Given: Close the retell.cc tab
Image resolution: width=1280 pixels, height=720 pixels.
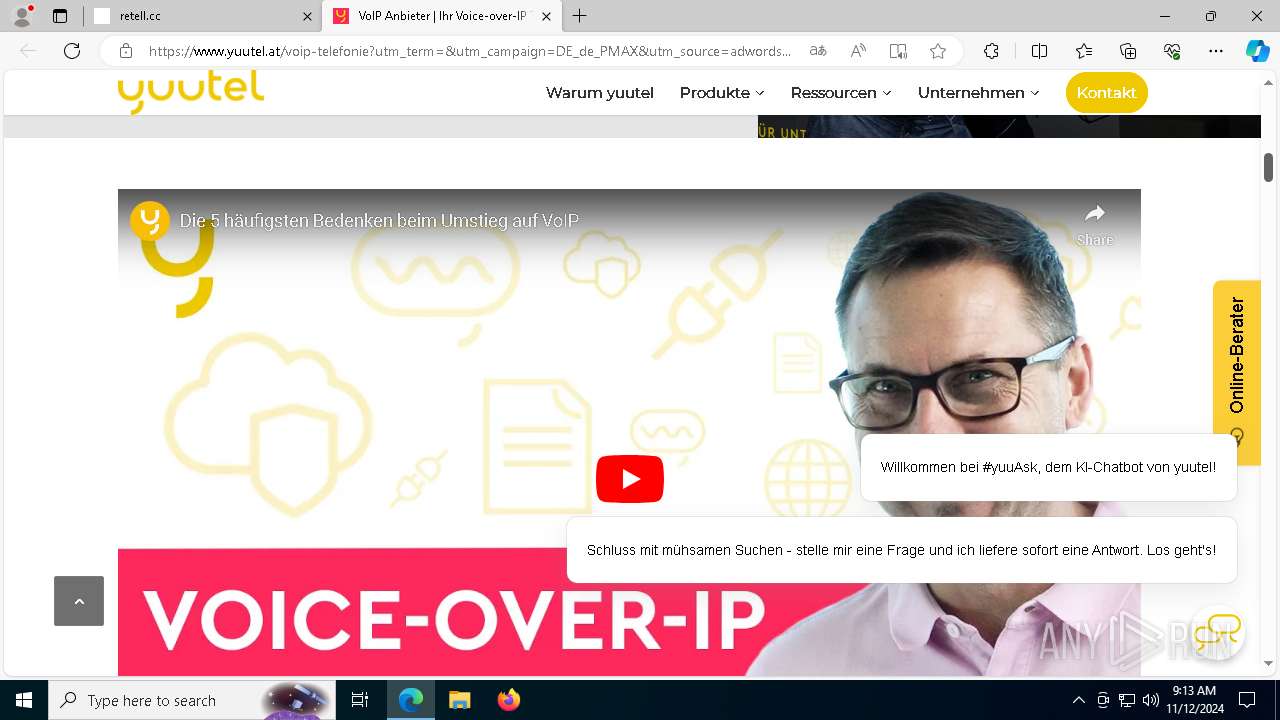Looking at the screenshot, I should coord(307,16).
